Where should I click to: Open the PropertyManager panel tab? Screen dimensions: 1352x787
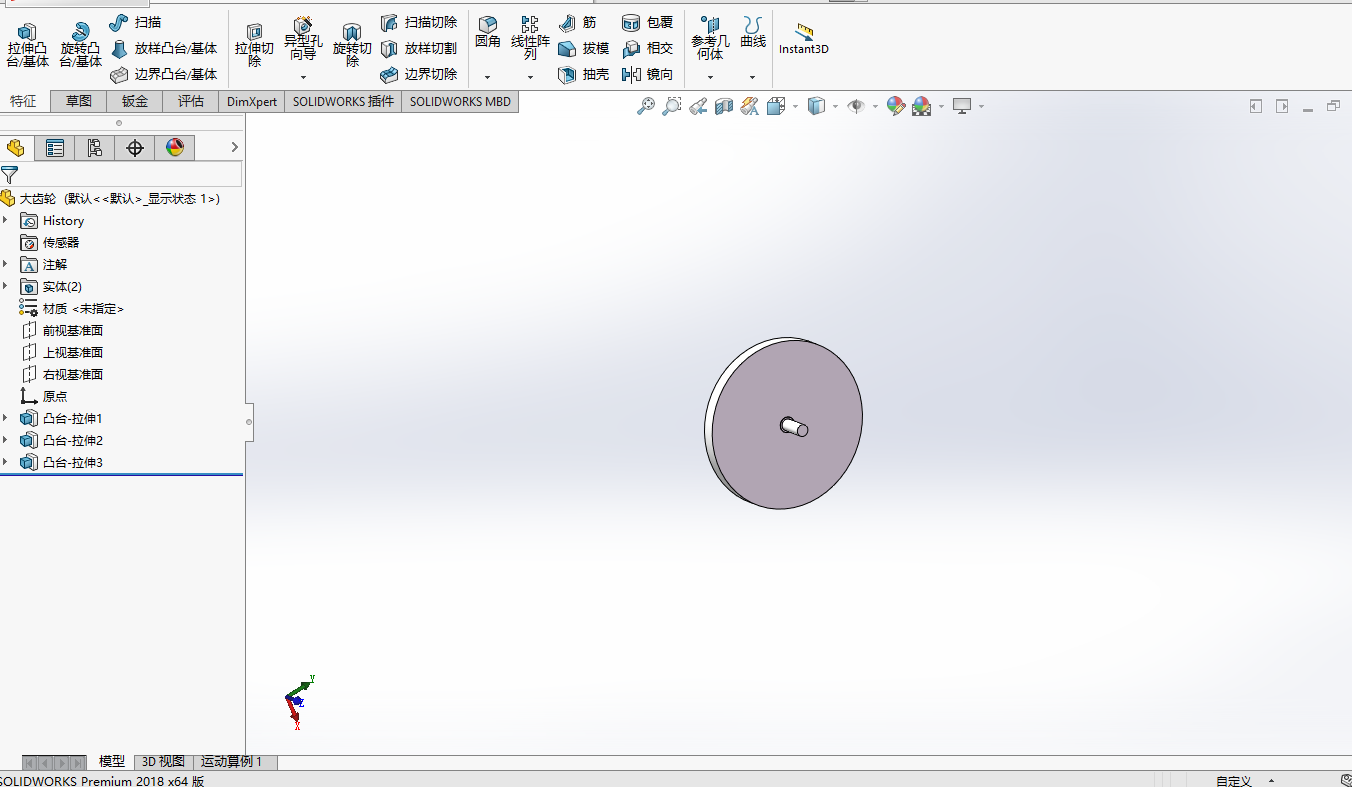coord(55,148)
